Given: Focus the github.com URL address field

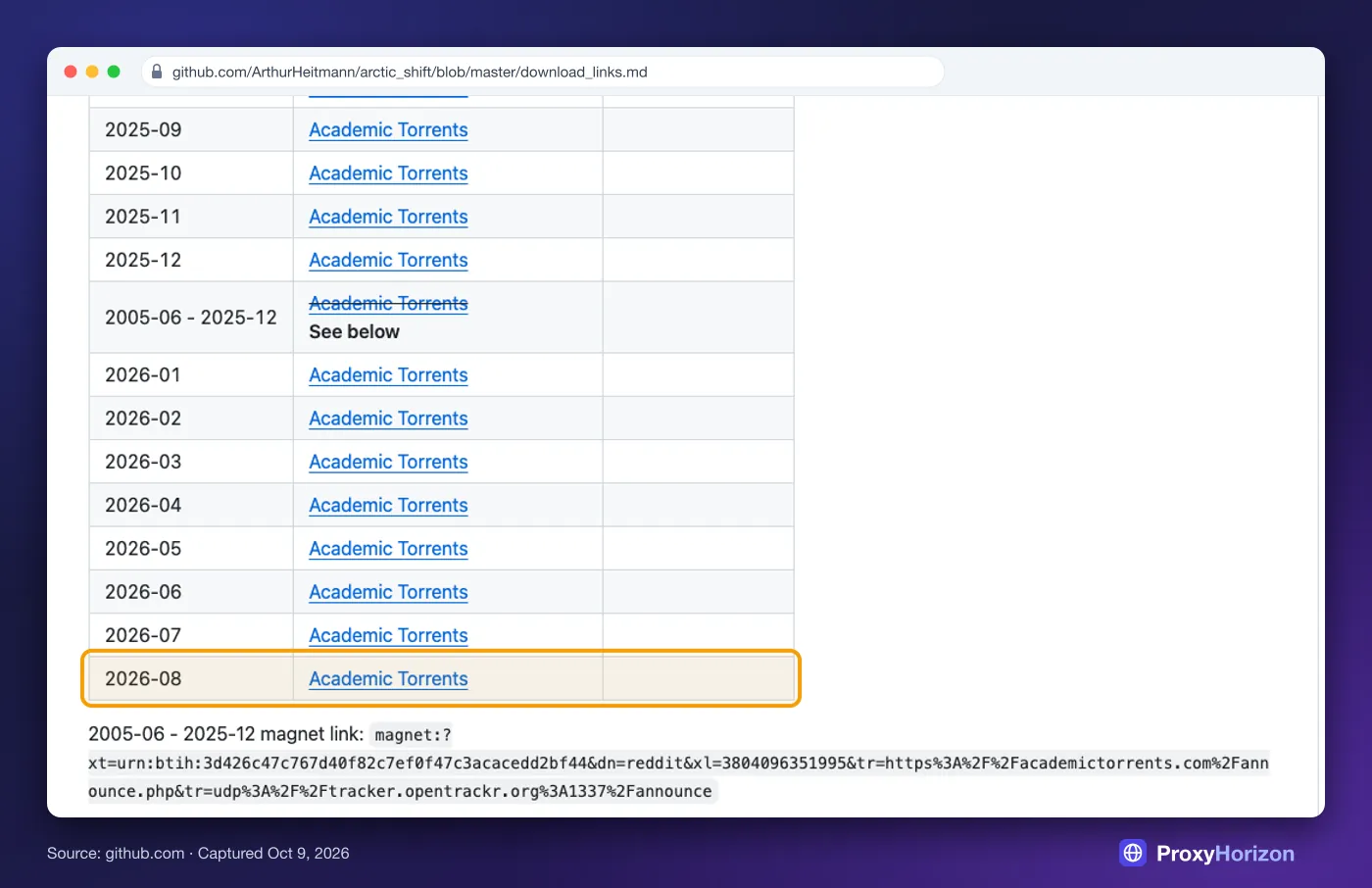Looking at the screenshot, I should [543, 72].
